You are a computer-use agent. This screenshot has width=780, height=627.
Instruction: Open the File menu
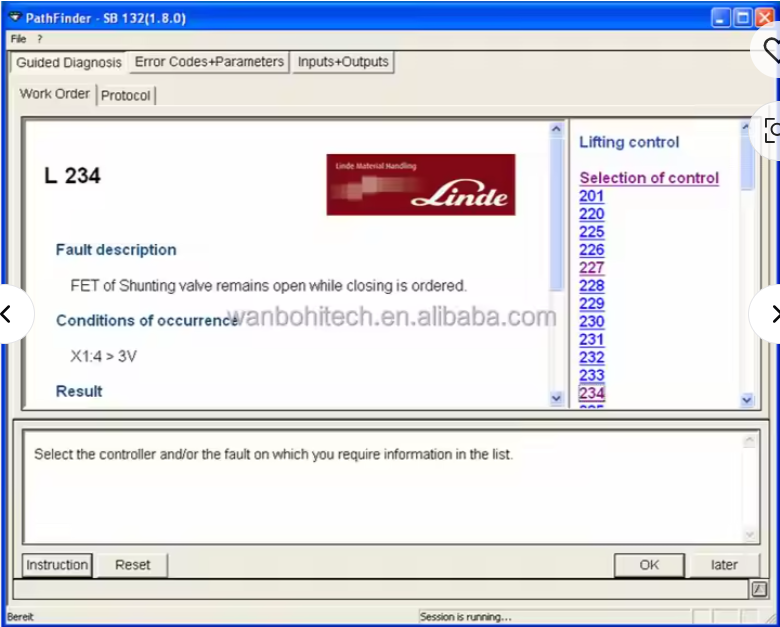(x=18, y=39)
